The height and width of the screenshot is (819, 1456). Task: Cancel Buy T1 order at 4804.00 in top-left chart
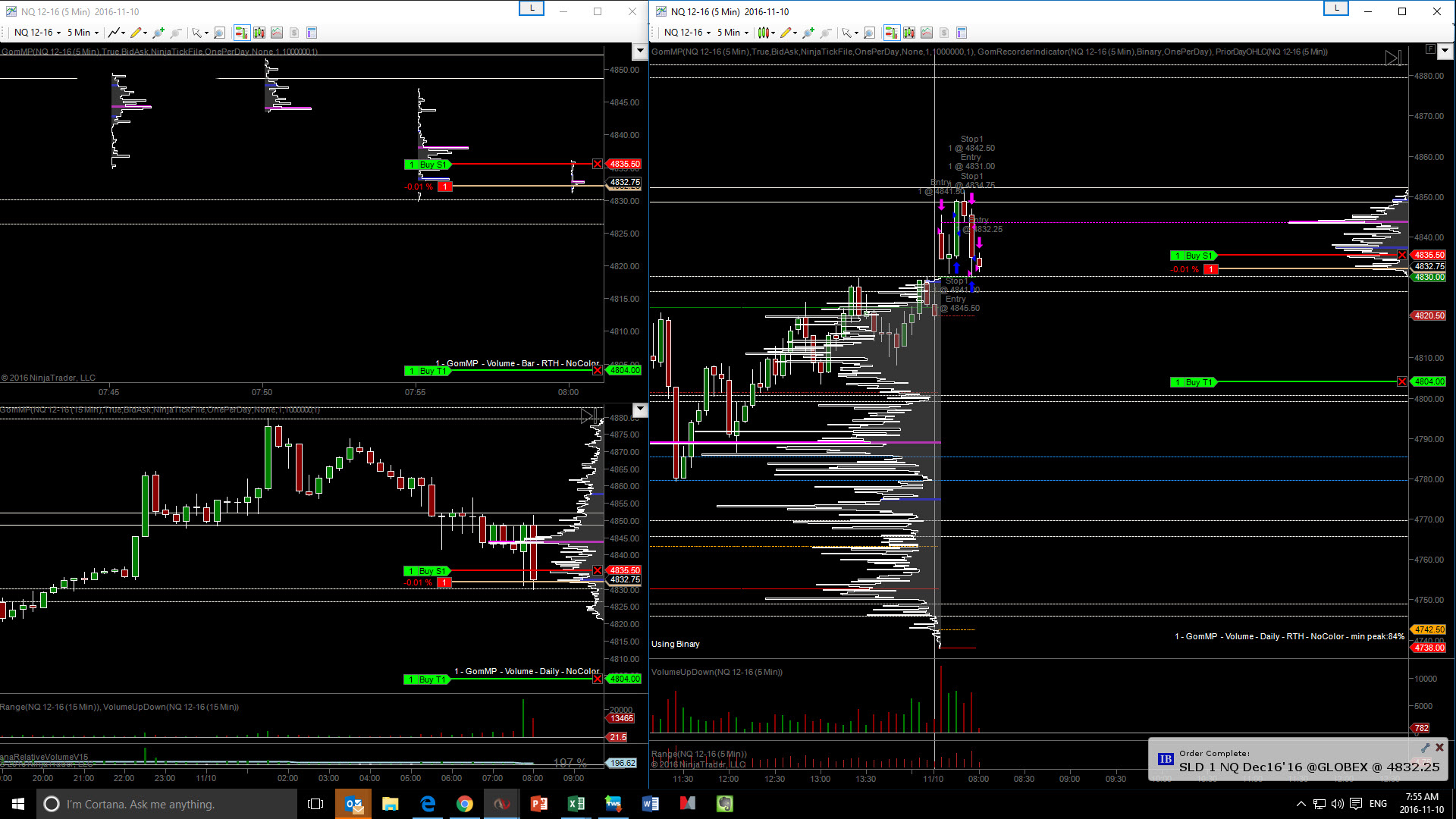(x=598, y=370)
